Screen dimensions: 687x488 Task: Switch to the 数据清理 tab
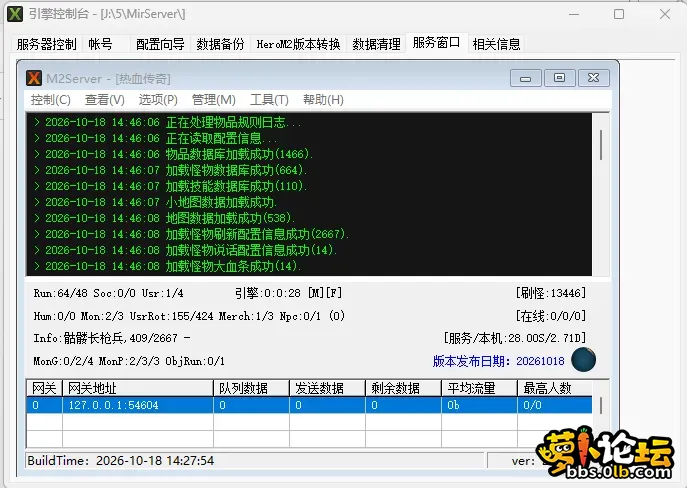click(x=376, y=44)
